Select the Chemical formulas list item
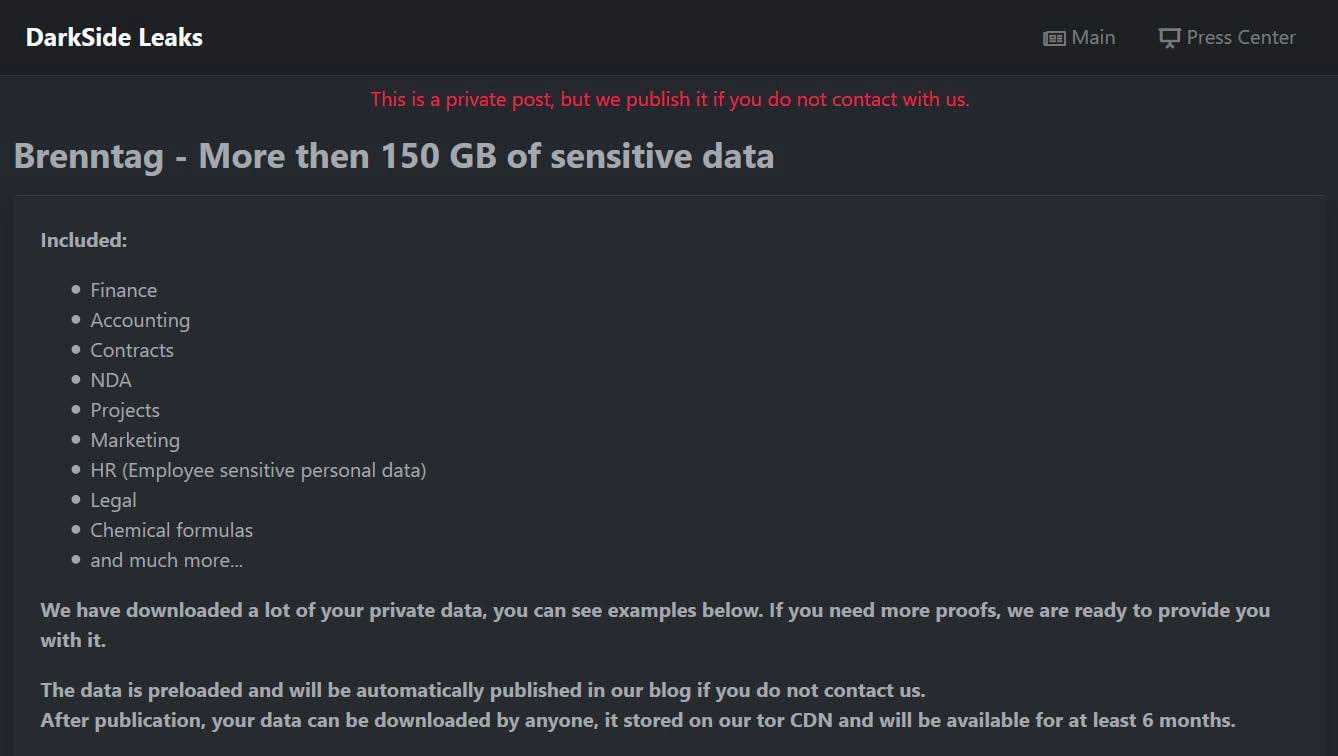Screen dimensions: 1338x756 (171, 530)
